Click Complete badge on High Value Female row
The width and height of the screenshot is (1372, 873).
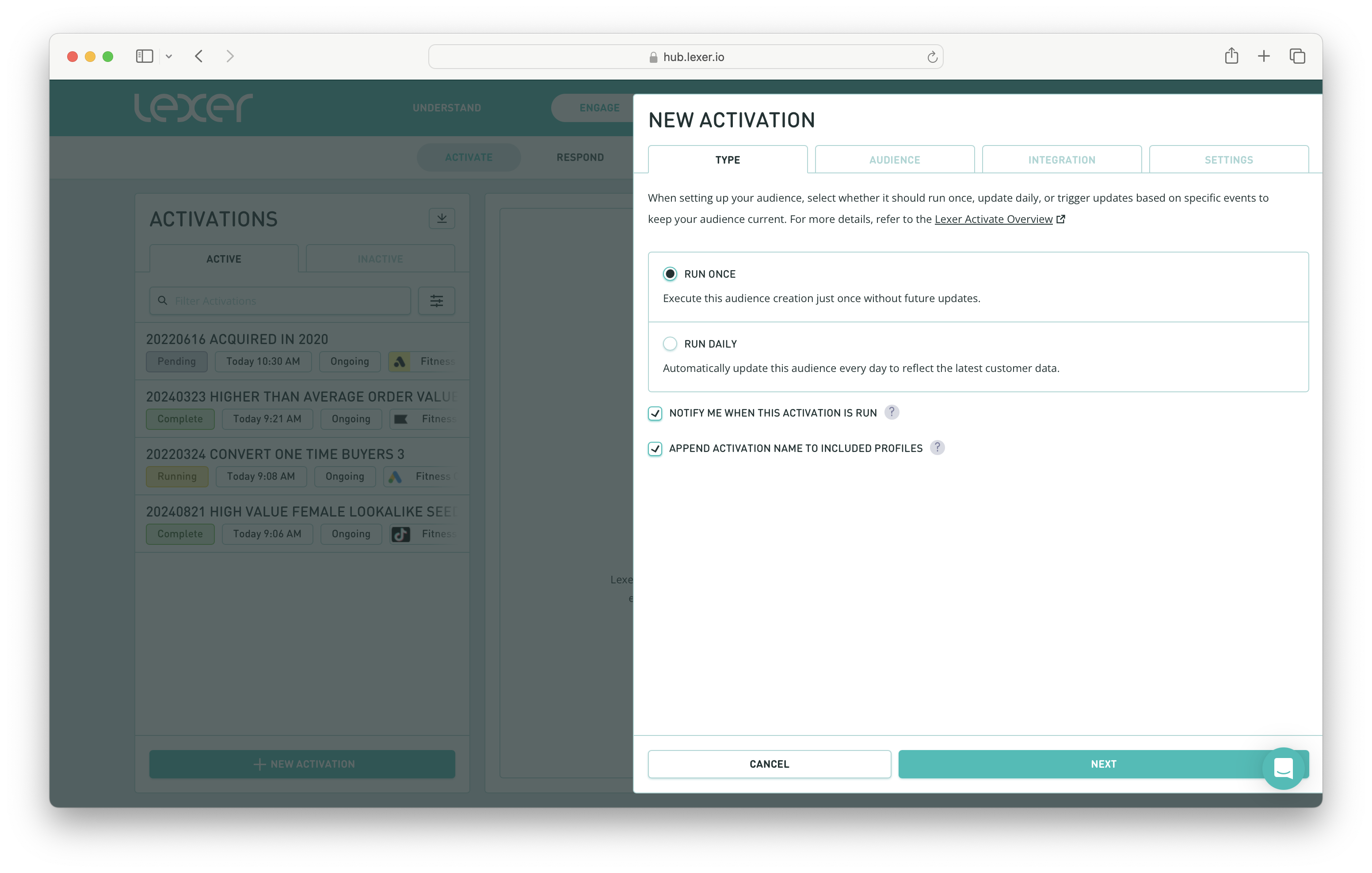180,534
